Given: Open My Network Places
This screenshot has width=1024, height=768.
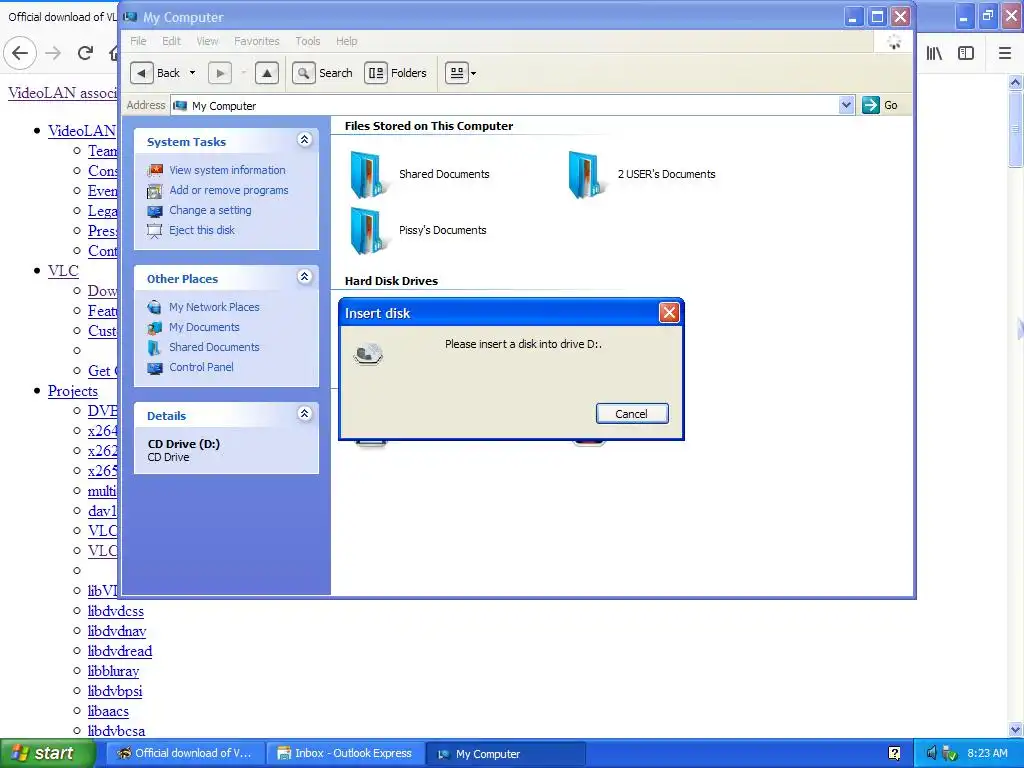Looking at the screenshot, I should click(x=214, y=307).
